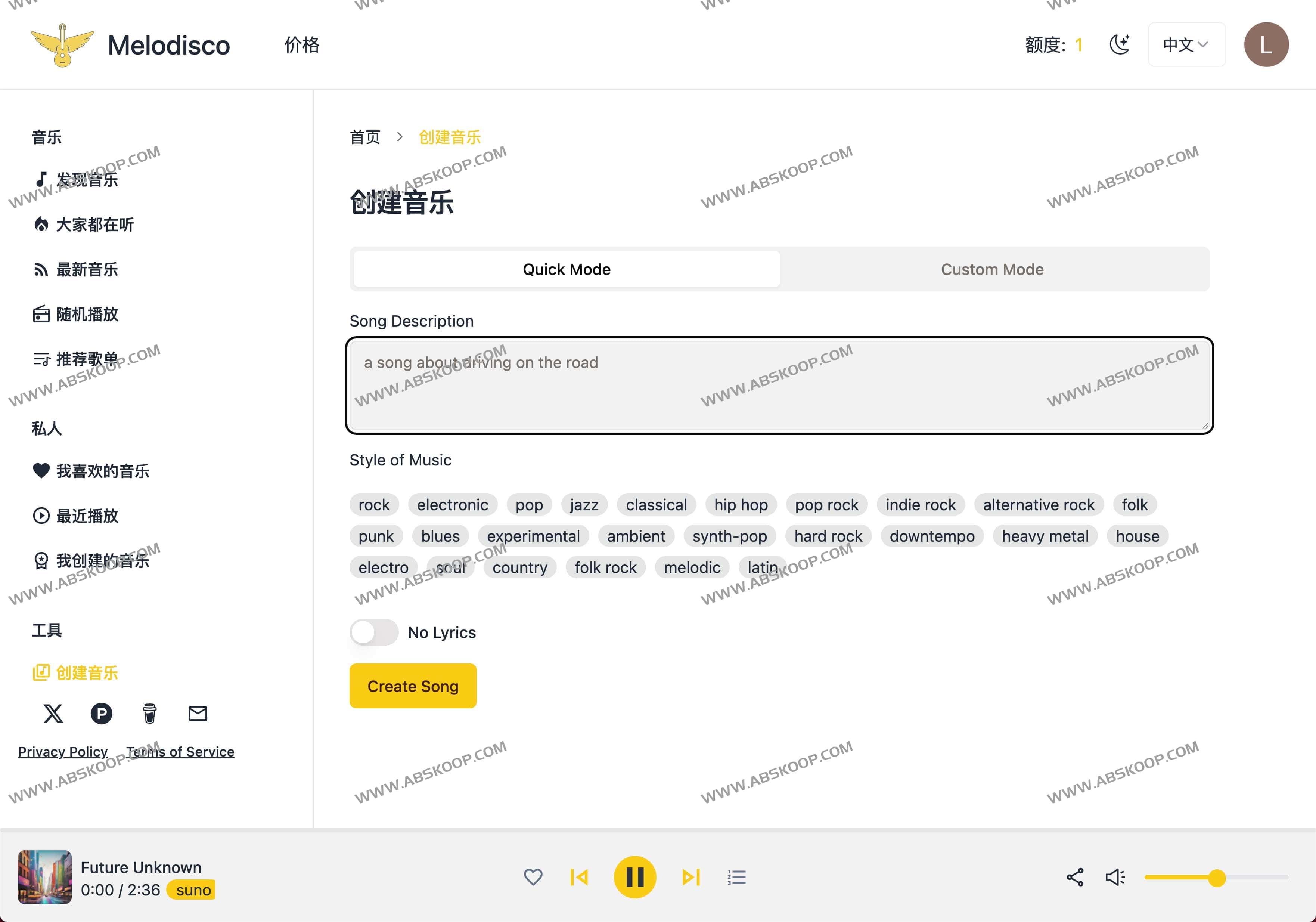Open the user avatar L menu
The width and height of the screenshot is (1316, 922).
(x=1266, y=45)
